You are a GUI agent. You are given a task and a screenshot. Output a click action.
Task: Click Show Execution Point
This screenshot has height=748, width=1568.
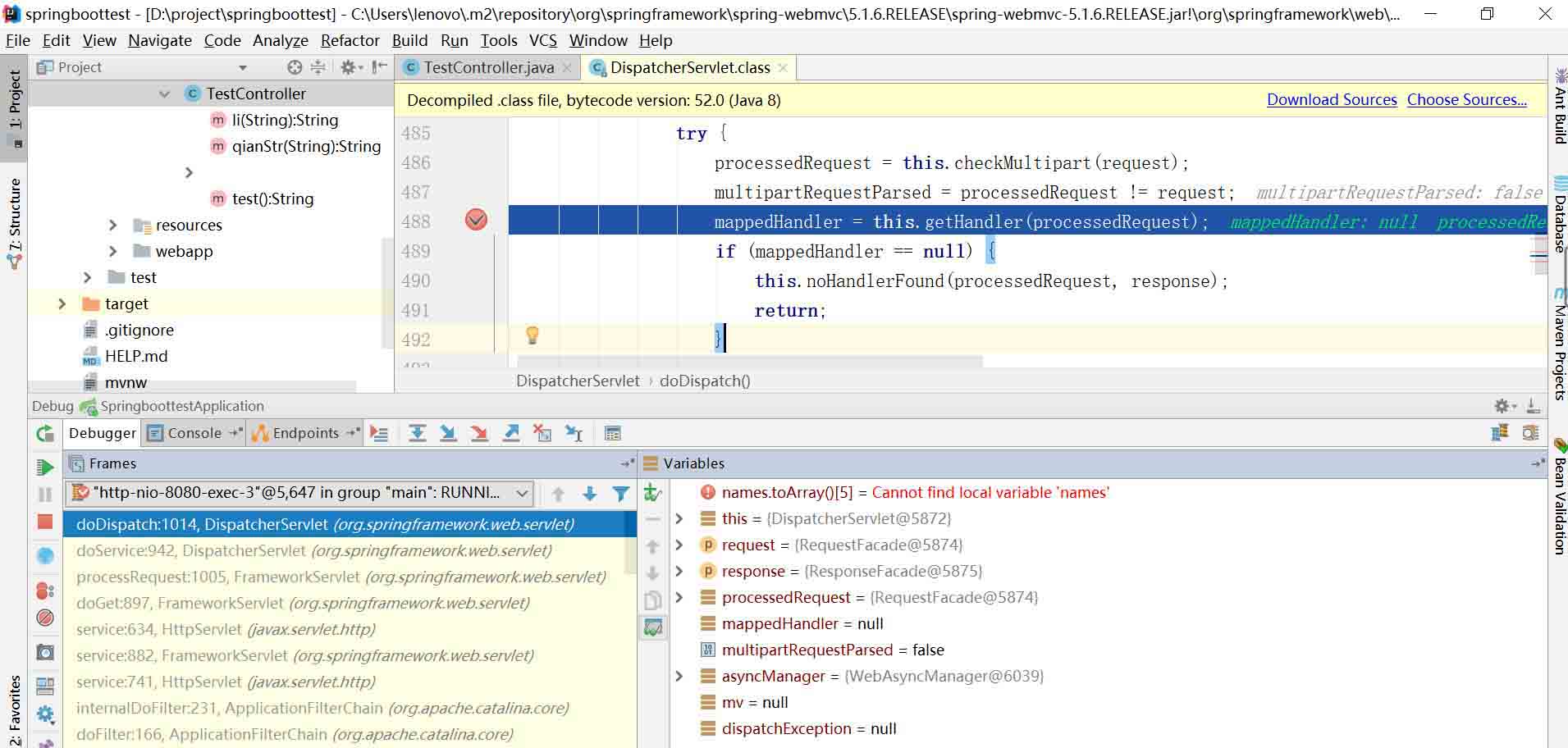[379, 433]
